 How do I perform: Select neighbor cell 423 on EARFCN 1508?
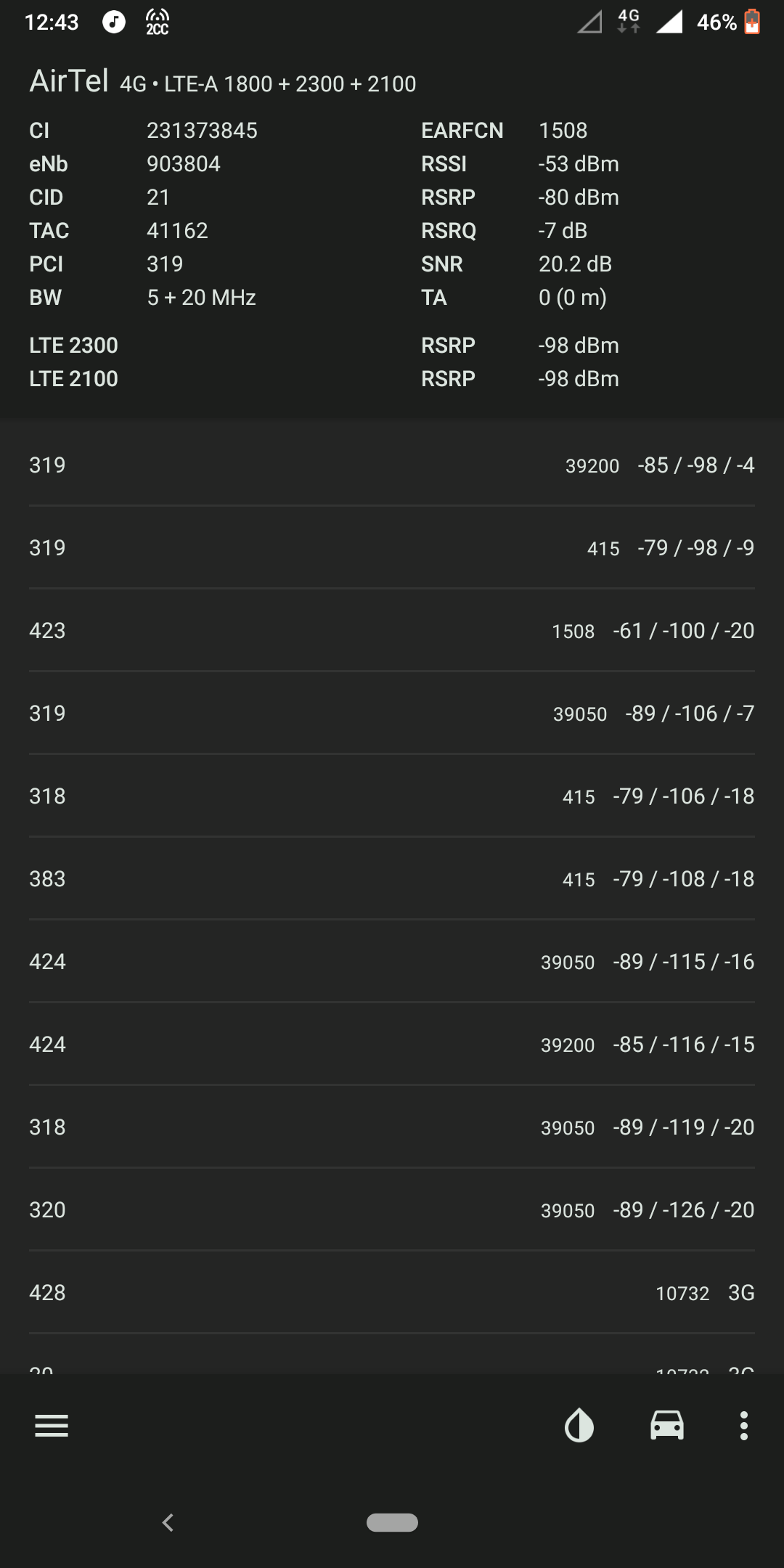click(x=392, y=630)
